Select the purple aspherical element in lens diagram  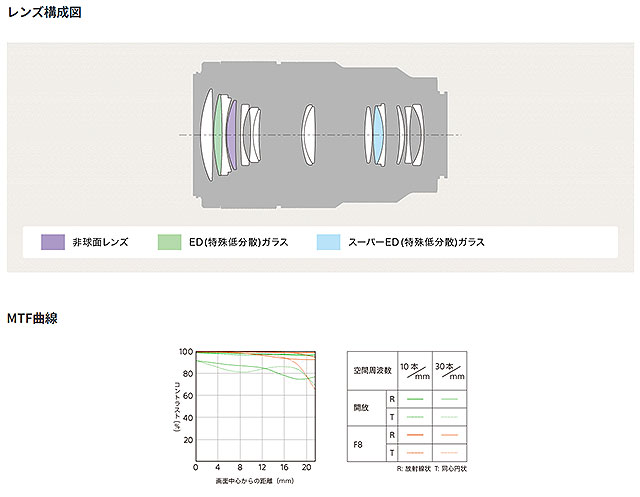232,134
